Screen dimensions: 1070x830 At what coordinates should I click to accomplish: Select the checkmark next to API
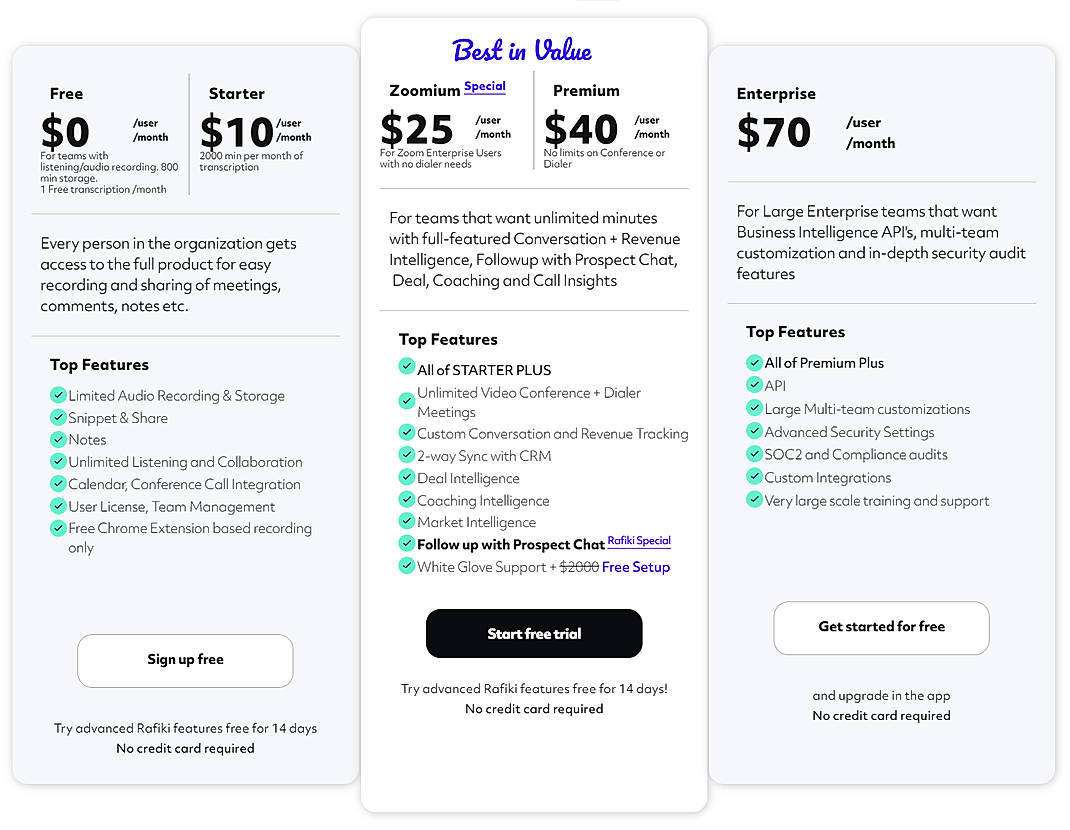pyautogui.click(x=754, y=385)
